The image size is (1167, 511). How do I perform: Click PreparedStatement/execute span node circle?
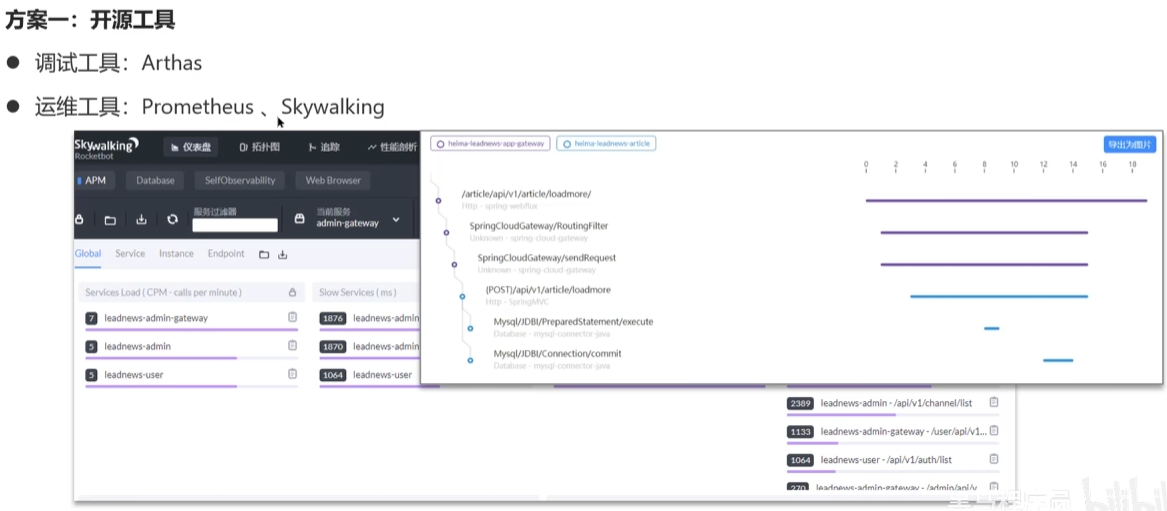(x=470, y=328)
